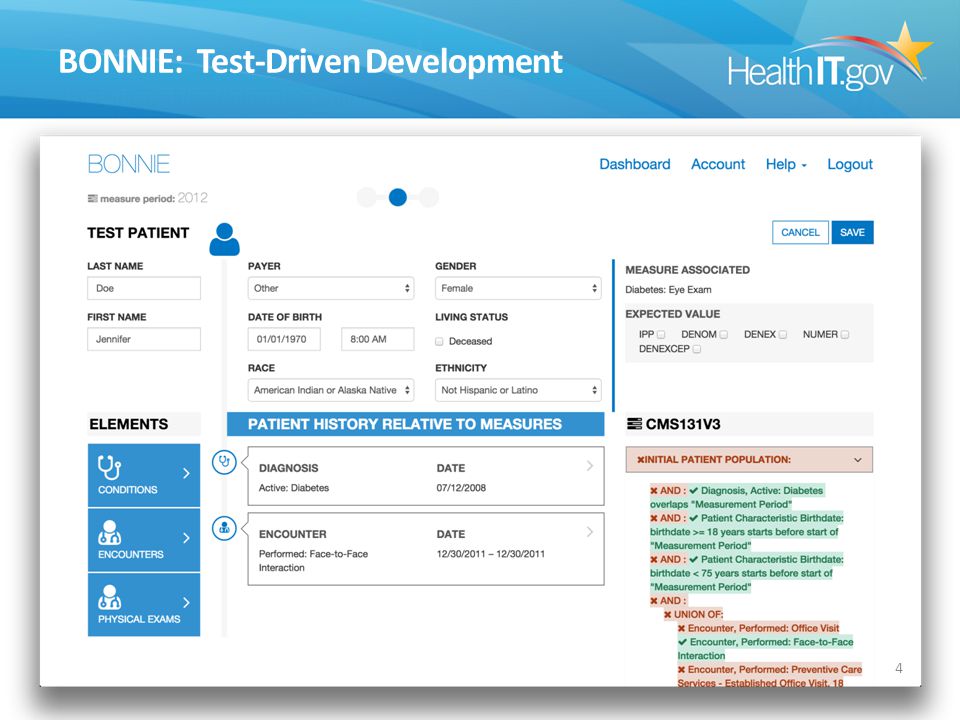Toggle the DENOM expected value checkbox
The image size is (960, 720).
[724, 334]
